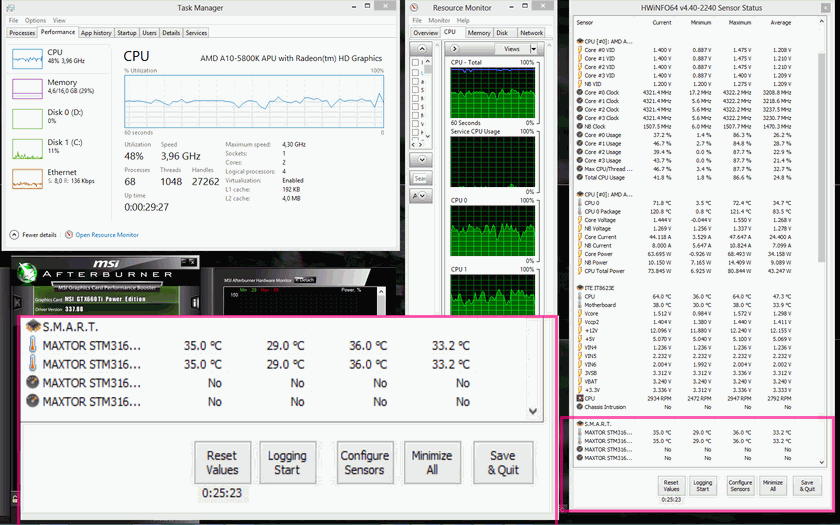Click lightning icon beside VBAT row
The height and width of the screenshot is (525, 840).
click(x=580, y=381)
